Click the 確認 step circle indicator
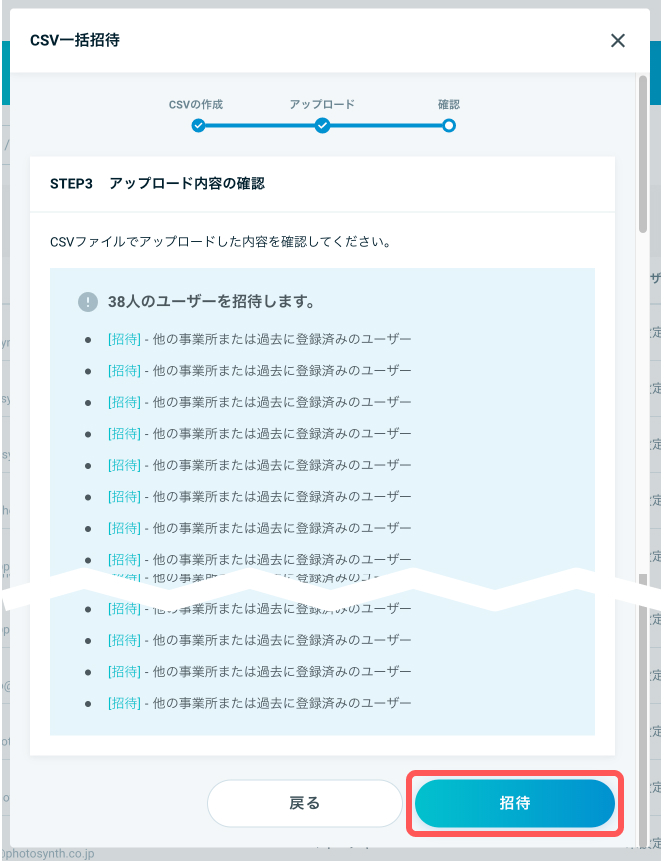667x861 pixels. pyautogui.click(x=449, y=126)
